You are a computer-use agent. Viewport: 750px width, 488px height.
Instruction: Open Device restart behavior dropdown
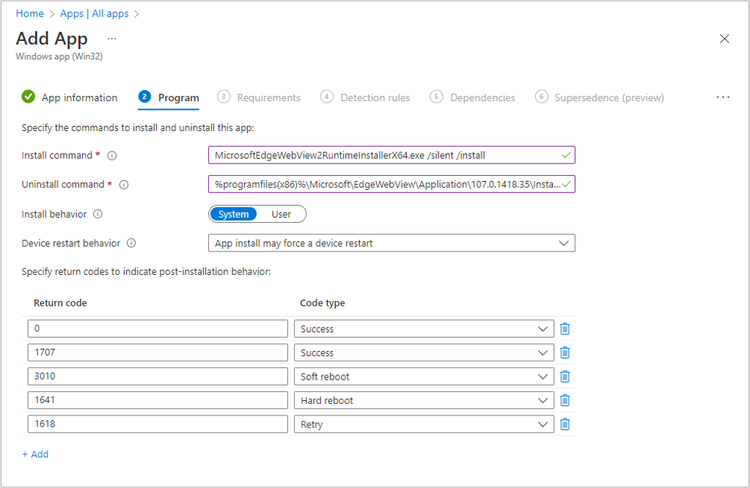(393, 243)
